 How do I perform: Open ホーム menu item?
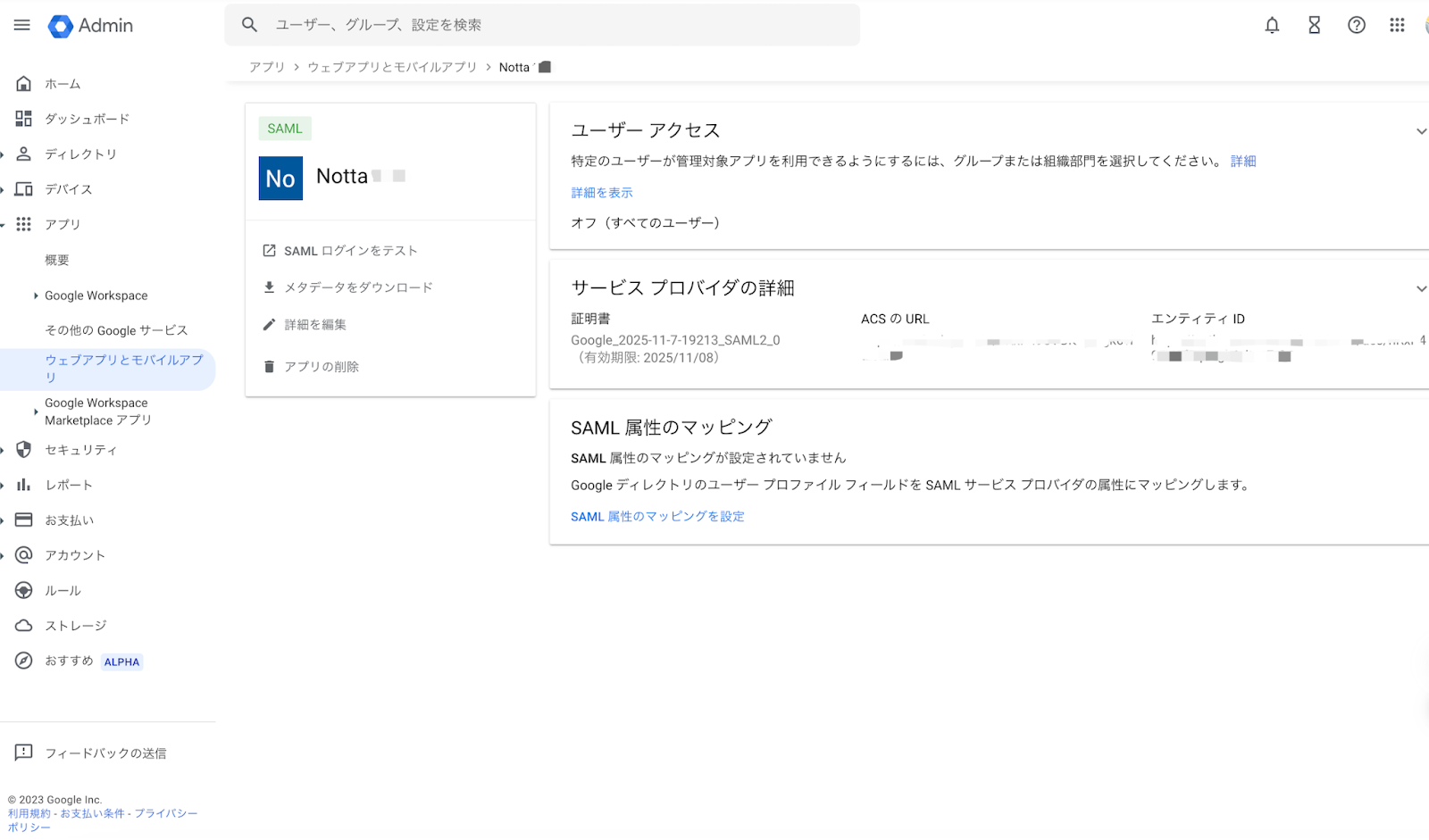[63, 83]
